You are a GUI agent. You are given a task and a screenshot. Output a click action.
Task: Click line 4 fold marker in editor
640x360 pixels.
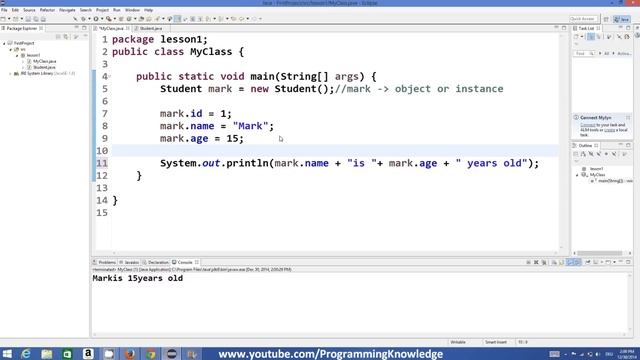click(109, 76)
